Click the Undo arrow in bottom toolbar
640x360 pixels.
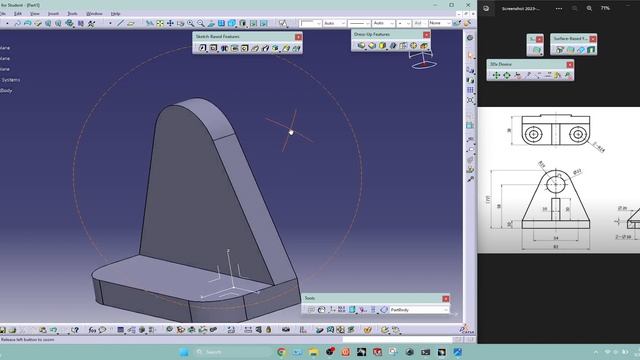pyautogui.click(x=53, y=330)
